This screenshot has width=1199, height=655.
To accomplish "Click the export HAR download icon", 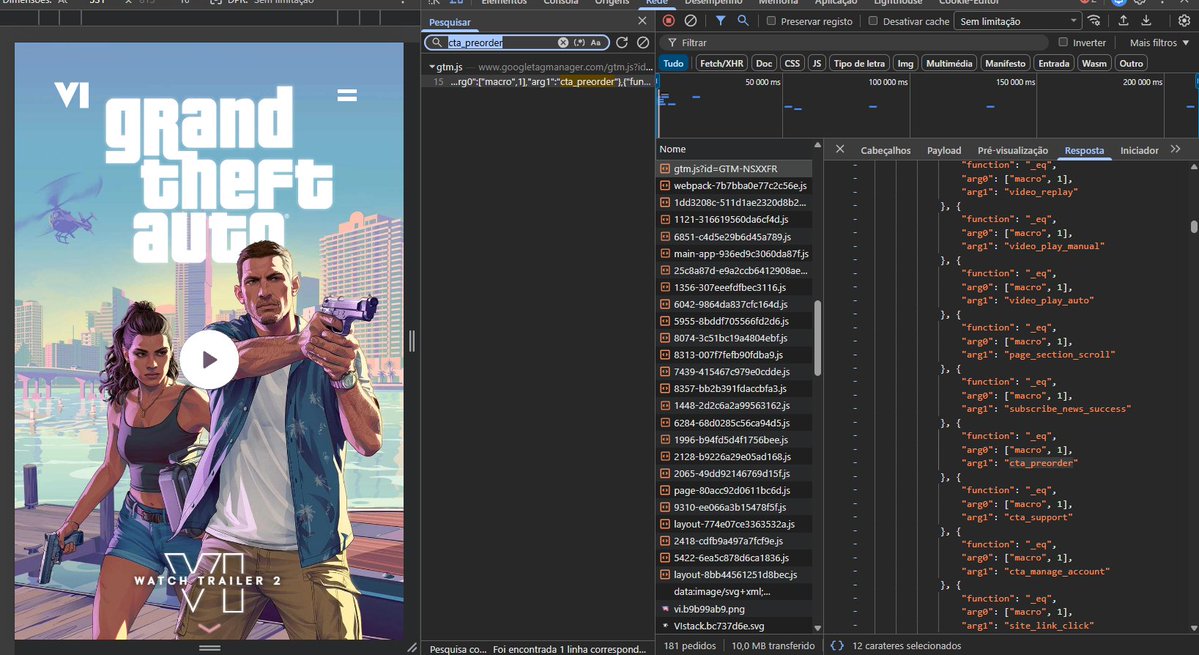I will point(1146,21).
